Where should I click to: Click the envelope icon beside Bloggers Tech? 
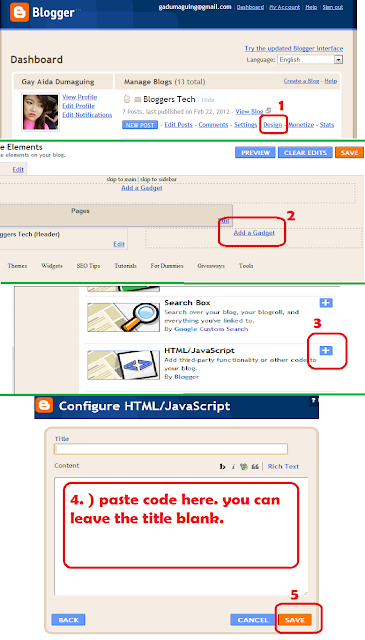coord(138,100)
